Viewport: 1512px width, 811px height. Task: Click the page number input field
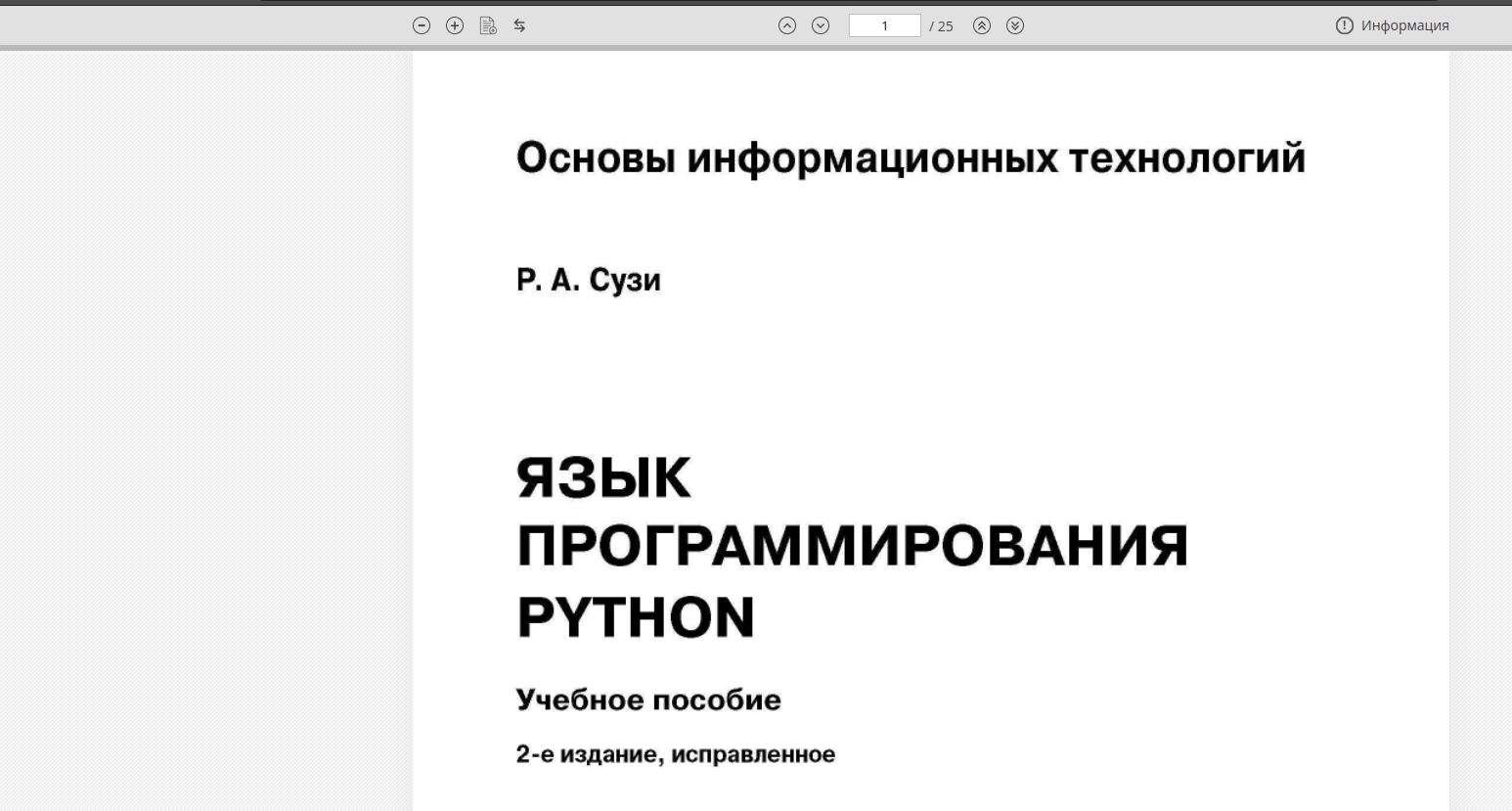click(x=885, y=25)
